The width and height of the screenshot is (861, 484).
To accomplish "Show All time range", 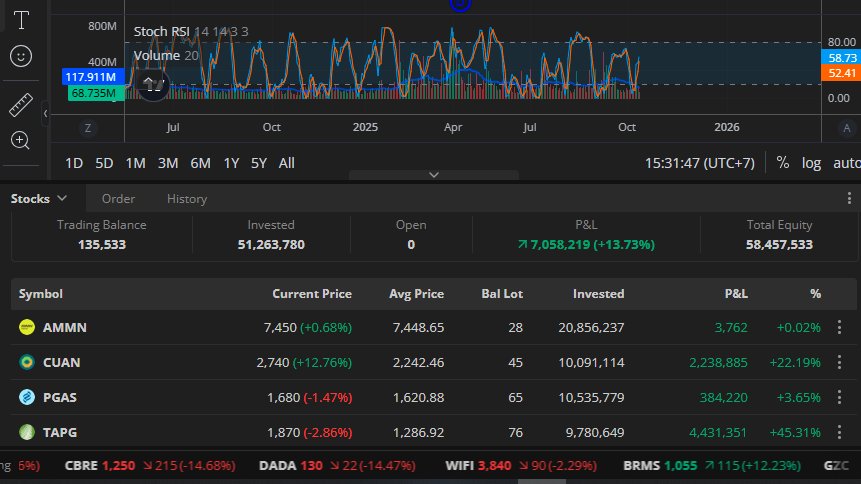I will click(x=287, y=163).
